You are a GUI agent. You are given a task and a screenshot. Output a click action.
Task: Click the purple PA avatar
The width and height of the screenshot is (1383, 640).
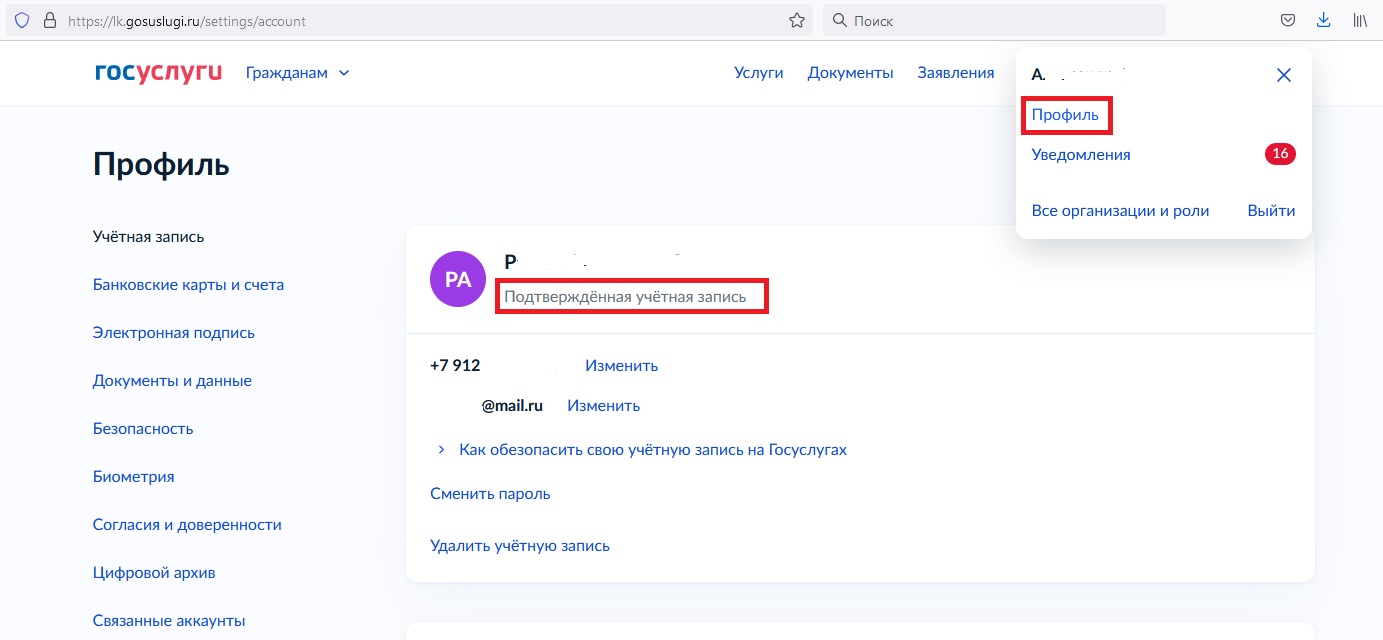click(x=457, y=279)
